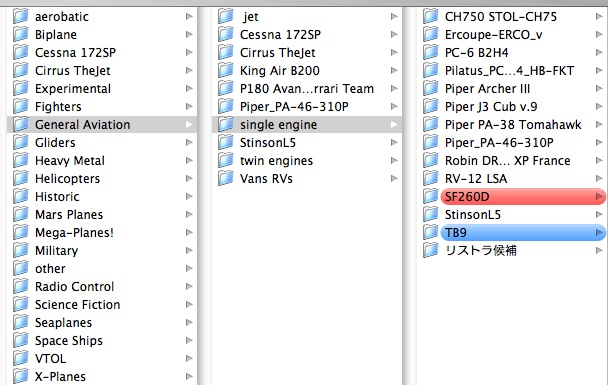This screenshot has height=385, width=608.
Task: Click the TB9 folder icon
Action: [430, 232]
